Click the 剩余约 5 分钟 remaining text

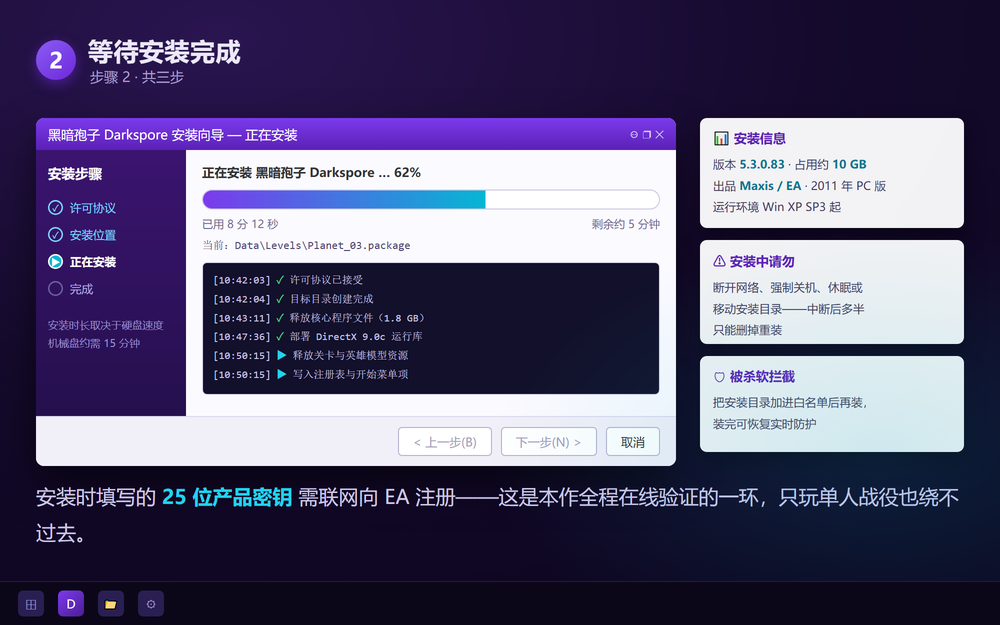[626, 224]
